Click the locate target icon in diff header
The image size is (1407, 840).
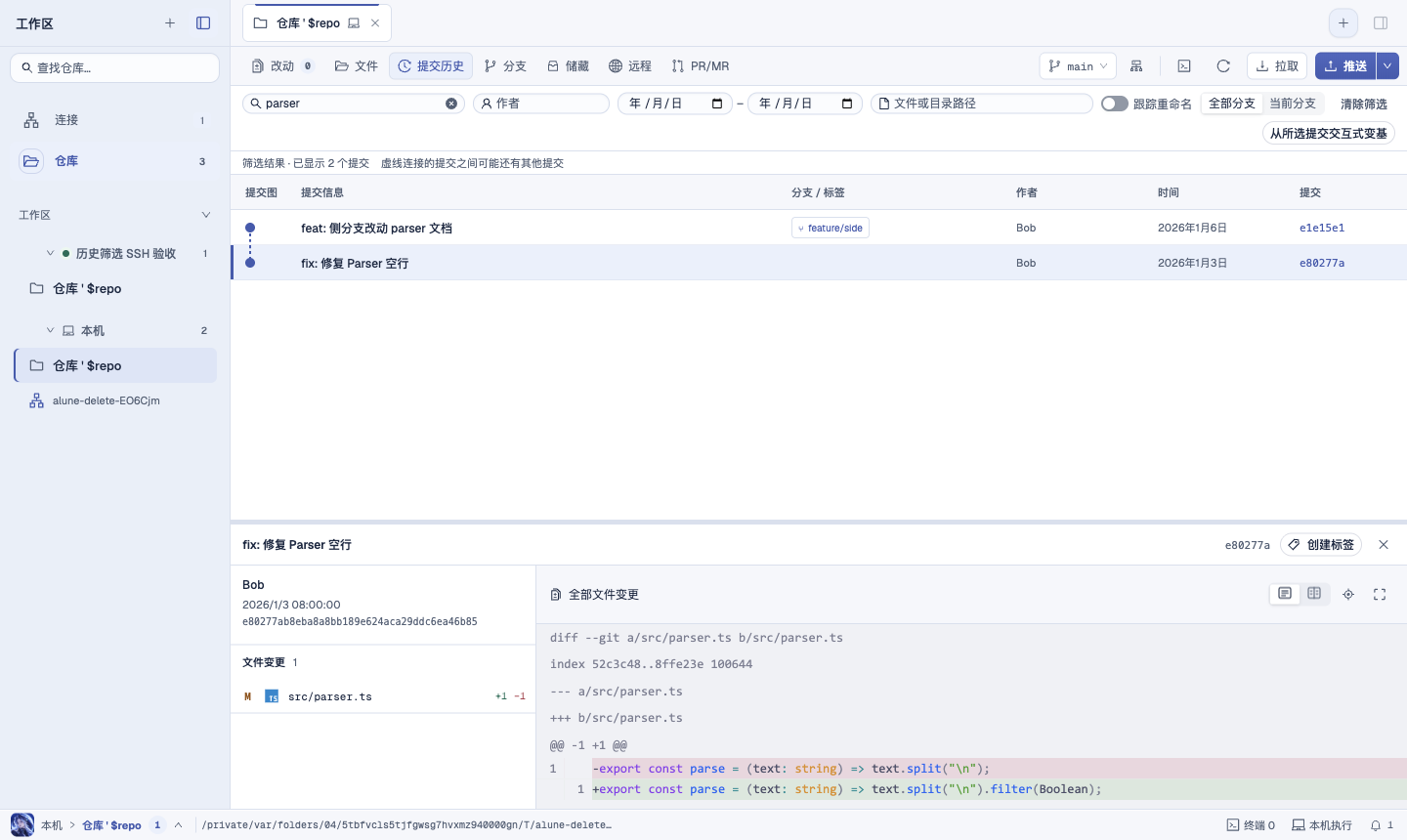pyautogui.click(x=1348, y=594)
